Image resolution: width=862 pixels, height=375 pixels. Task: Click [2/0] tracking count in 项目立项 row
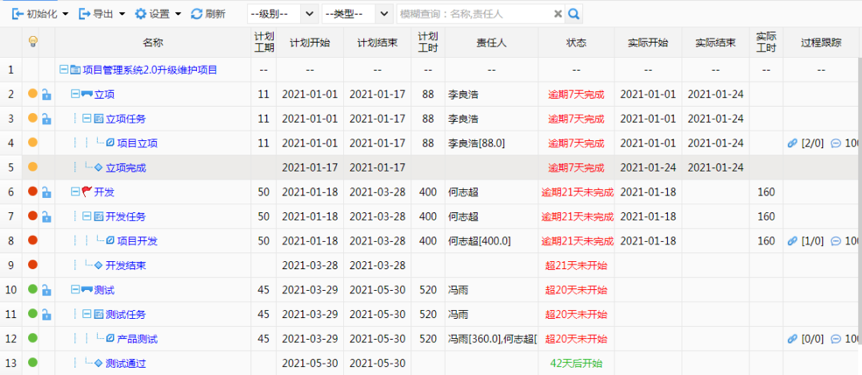[813, 144]
